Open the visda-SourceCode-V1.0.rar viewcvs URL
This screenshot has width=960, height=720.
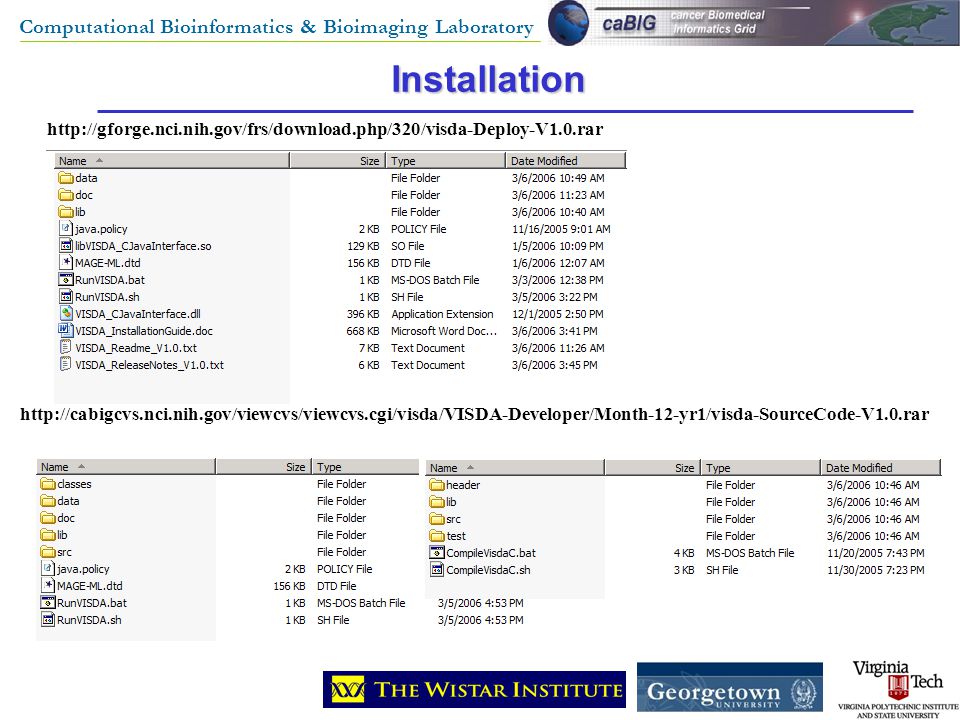click(x=474, y=414)
